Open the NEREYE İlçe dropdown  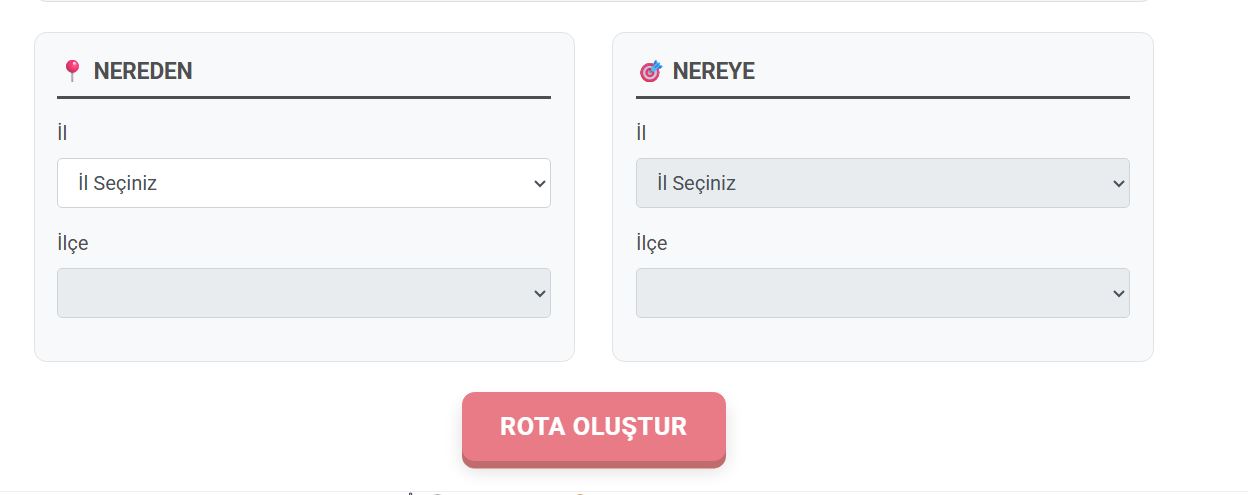coord(882,293)
